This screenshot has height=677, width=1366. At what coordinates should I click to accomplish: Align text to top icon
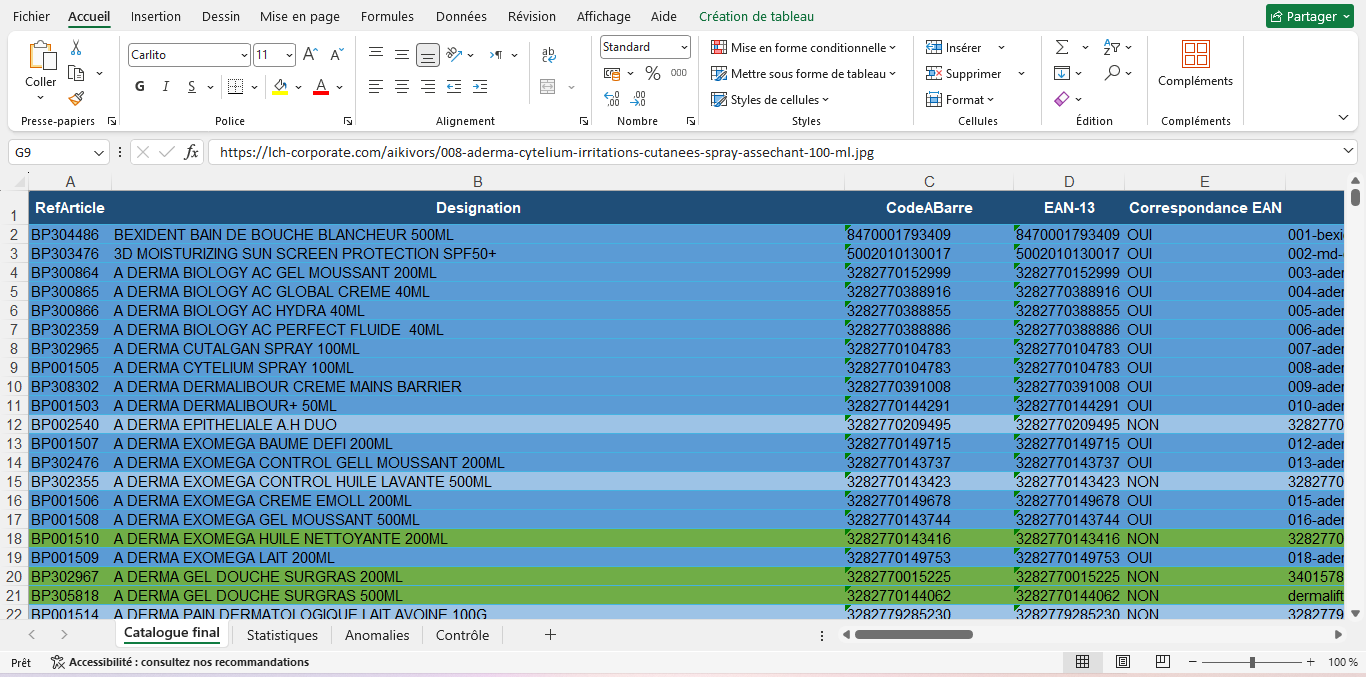tap(376, 54)
